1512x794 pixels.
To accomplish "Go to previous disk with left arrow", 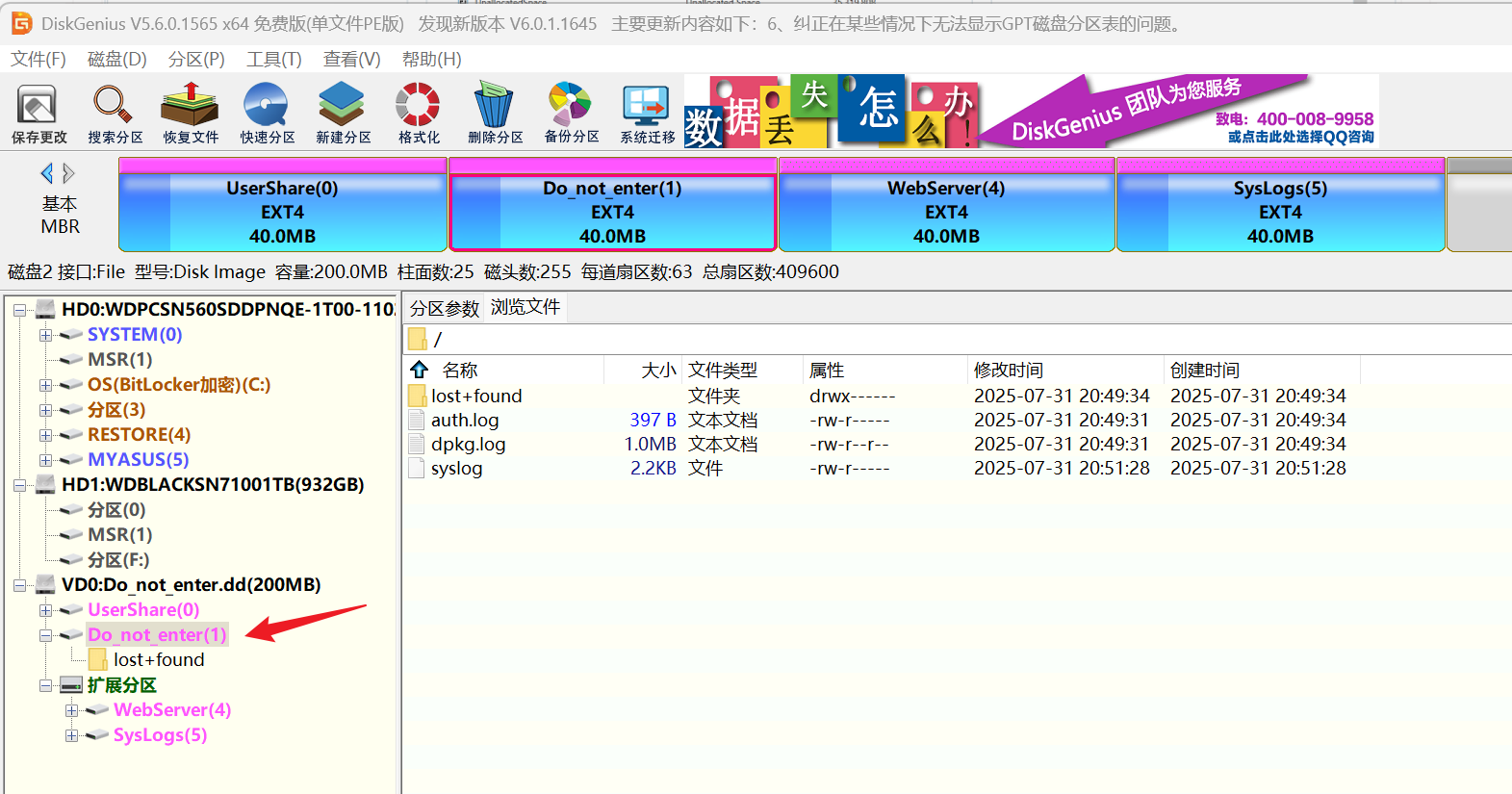I will pyautogui.click(x=46, y=173).
